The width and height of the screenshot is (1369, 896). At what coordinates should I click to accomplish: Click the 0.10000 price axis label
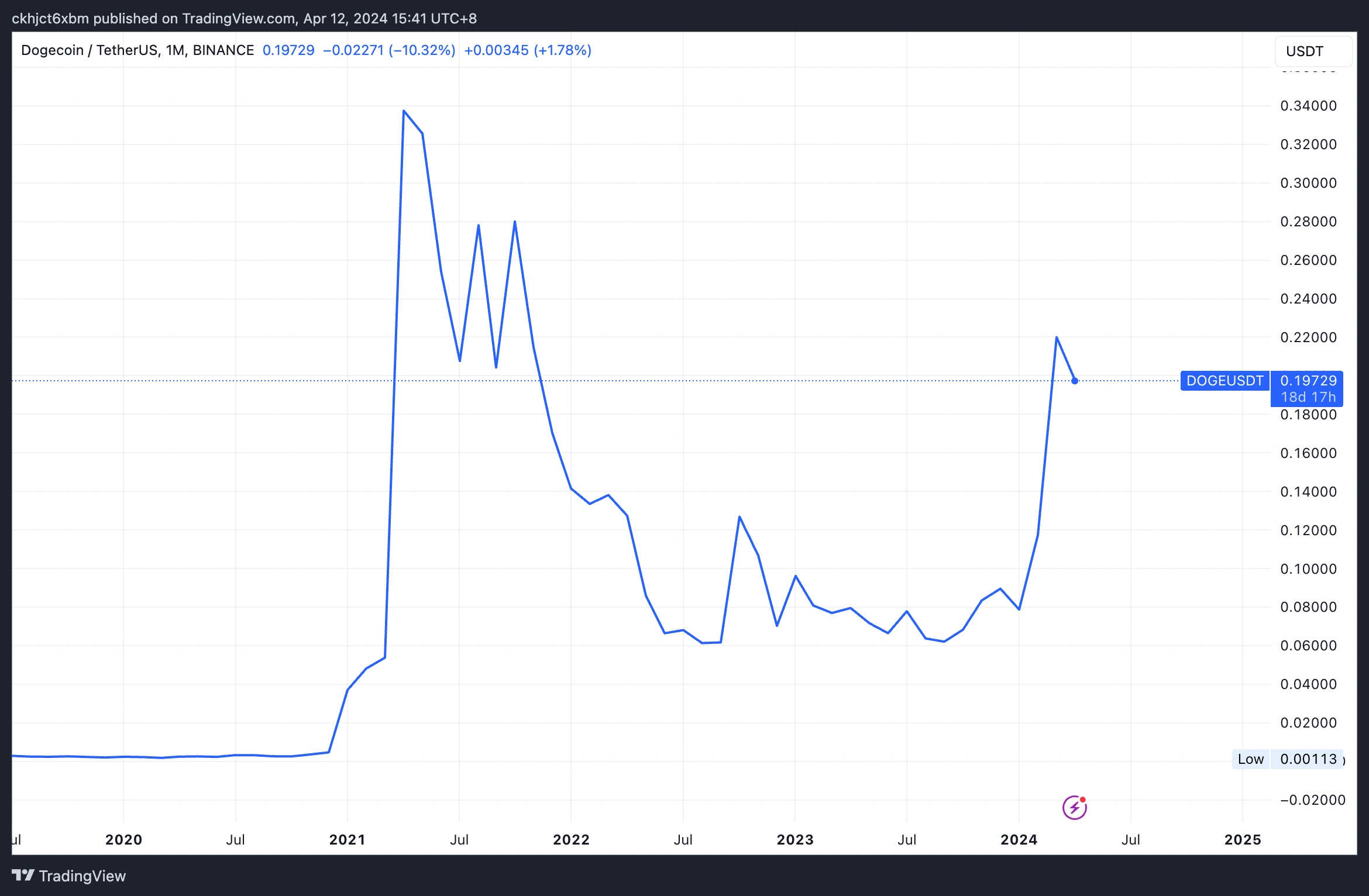click(x=1308, y=569)
